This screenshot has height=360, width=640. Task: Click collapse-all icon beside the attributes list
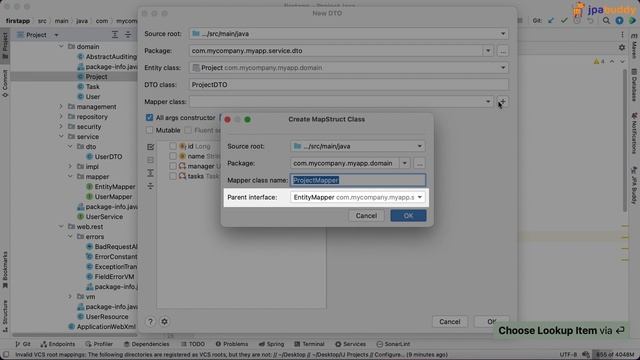coord(151,186)
